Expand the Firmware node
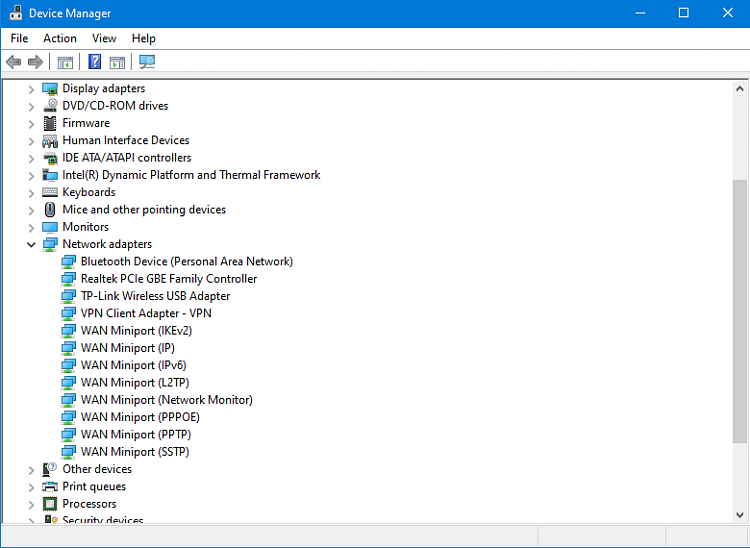This screenshot has width=750, height=548. pos(31,124)
